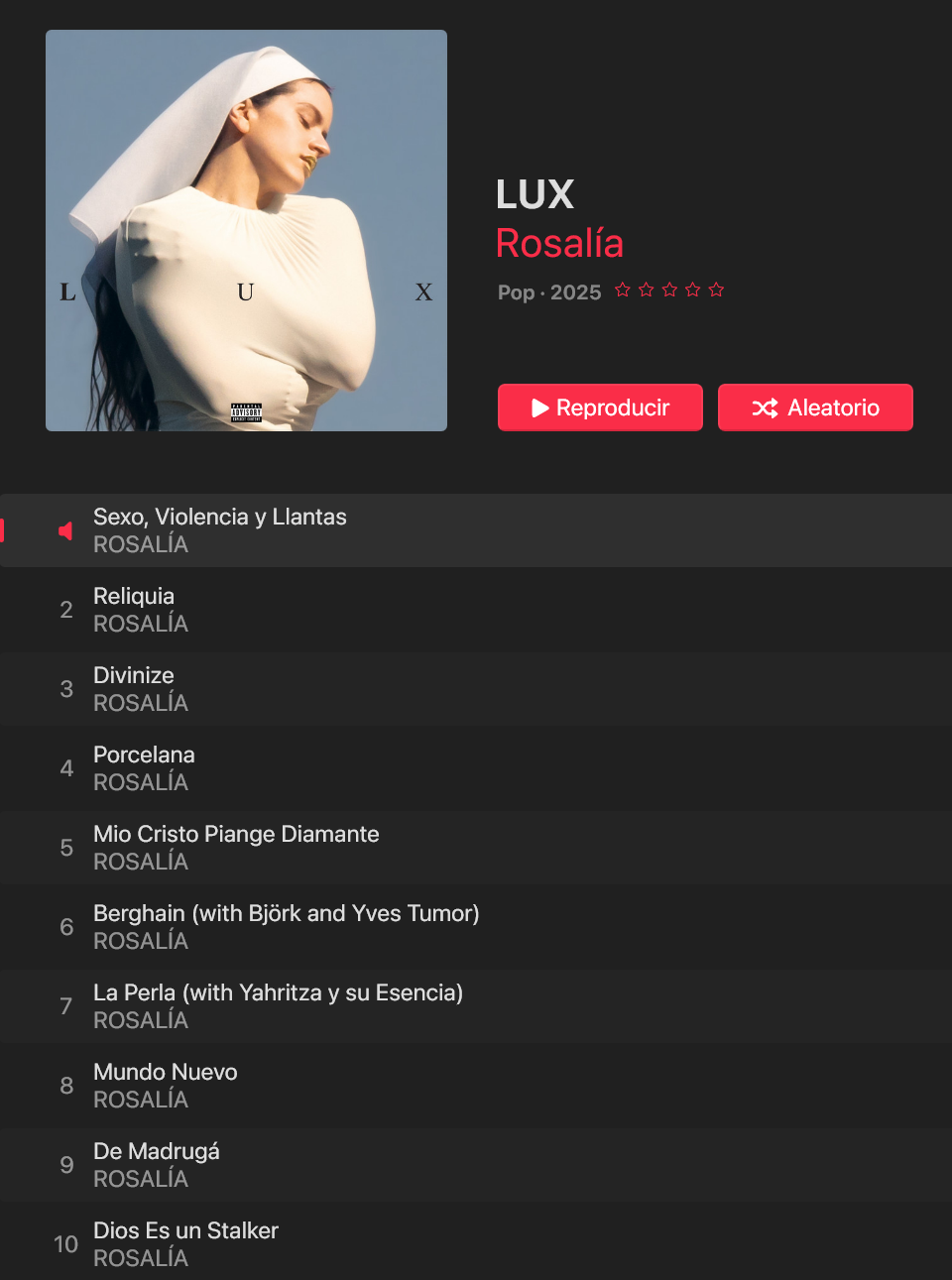Select the track Divinize
The height and width of the screenshot is (1280, 952).
pyautogui.click(x=476, y=689)
